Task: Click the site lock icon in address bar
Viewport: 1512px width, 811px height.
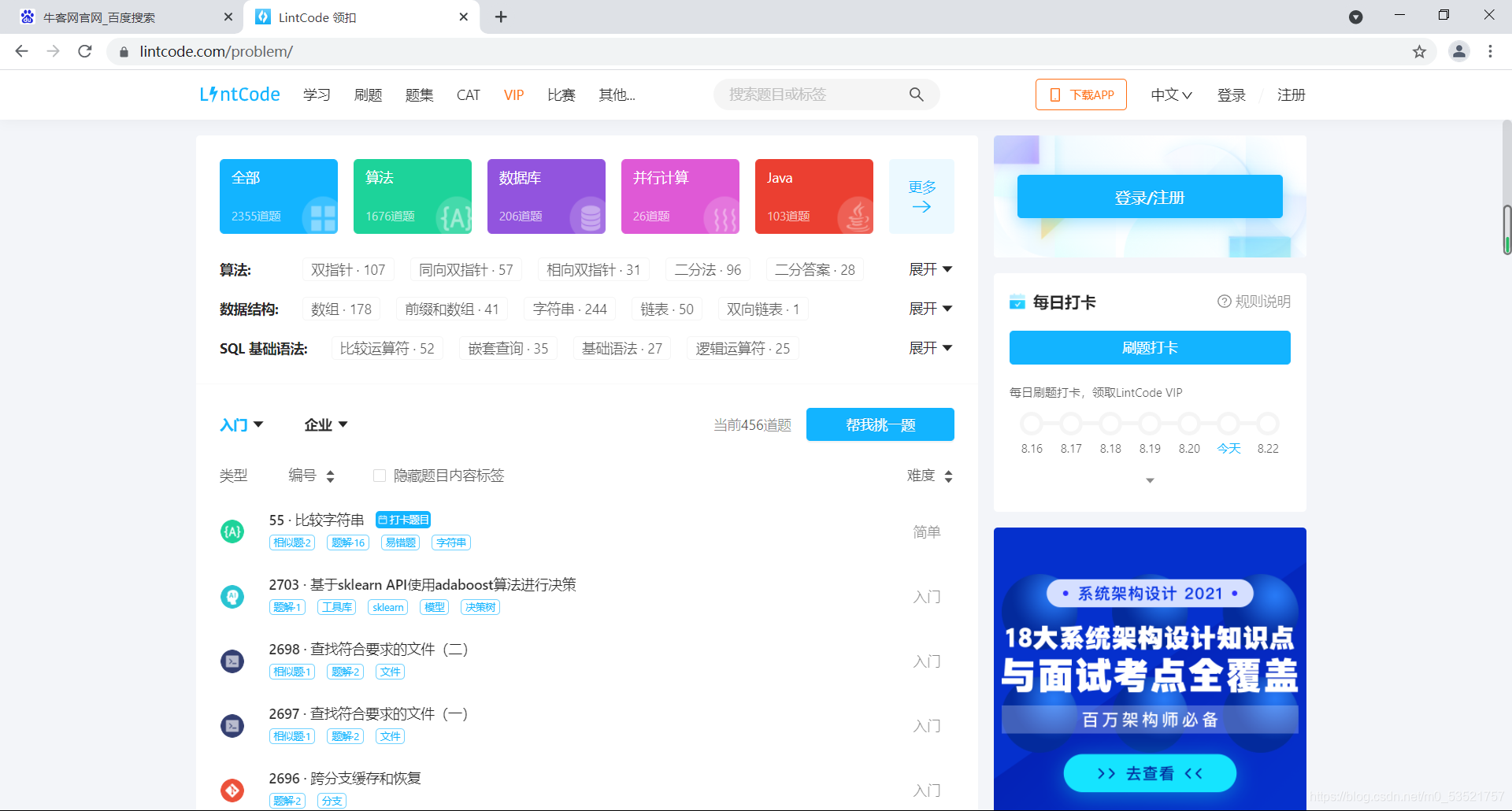Action: coord(124,52)
